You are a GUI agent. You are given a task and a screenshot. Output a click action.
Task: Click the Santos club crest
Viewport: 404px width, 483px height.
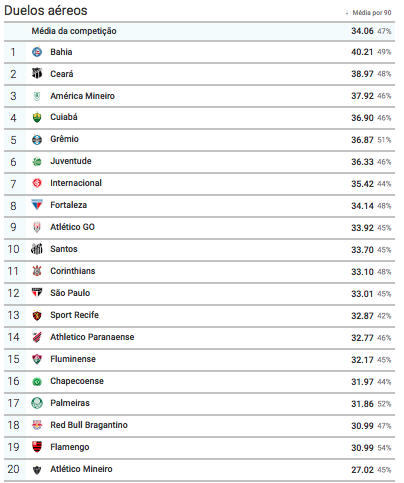click(x=37, y=249)
